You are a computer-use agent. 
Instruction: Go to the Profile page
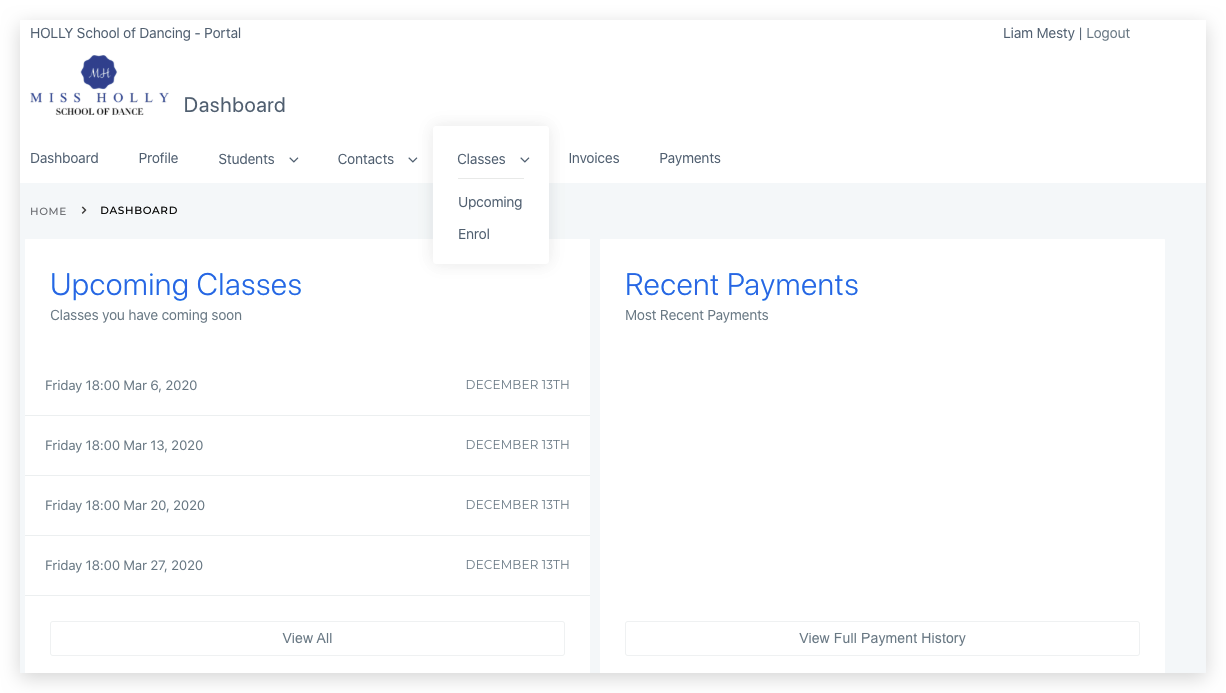click(158, 158)
